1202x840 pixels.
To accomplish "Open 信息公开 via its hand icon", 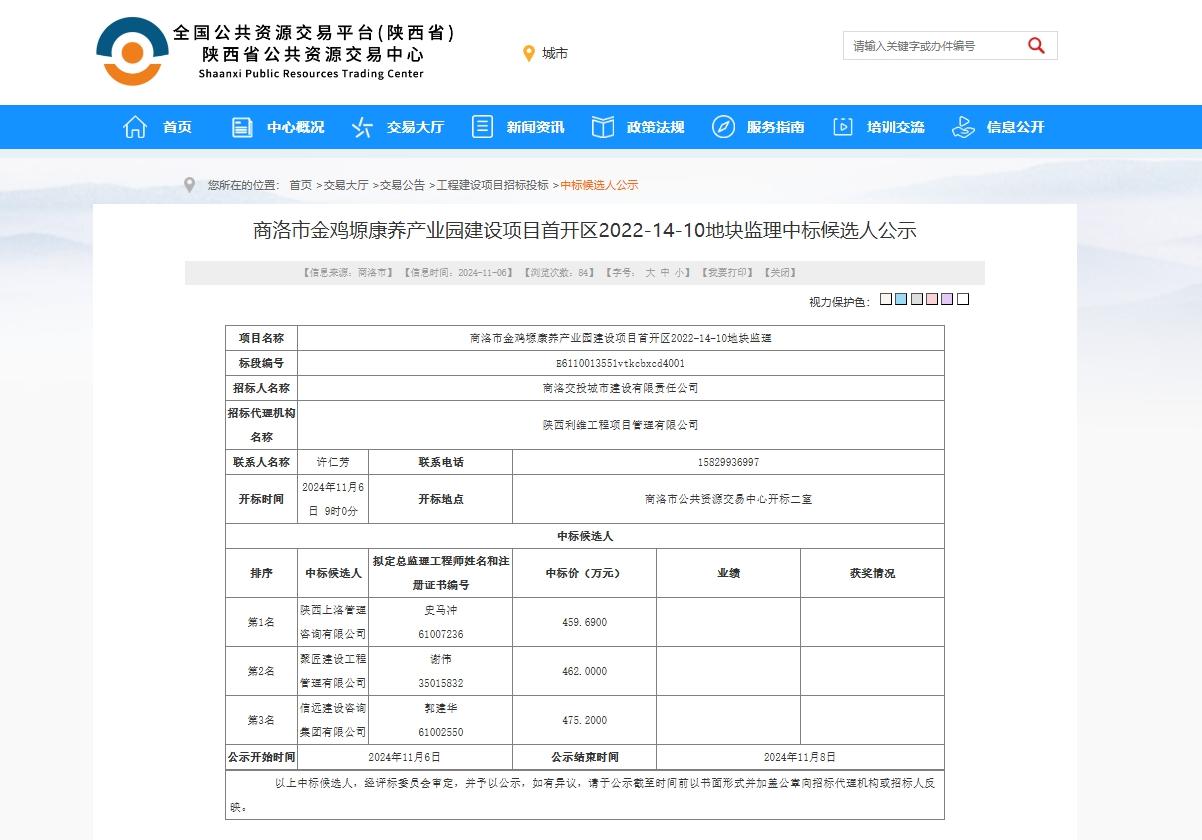I will [x=963, y=127].
